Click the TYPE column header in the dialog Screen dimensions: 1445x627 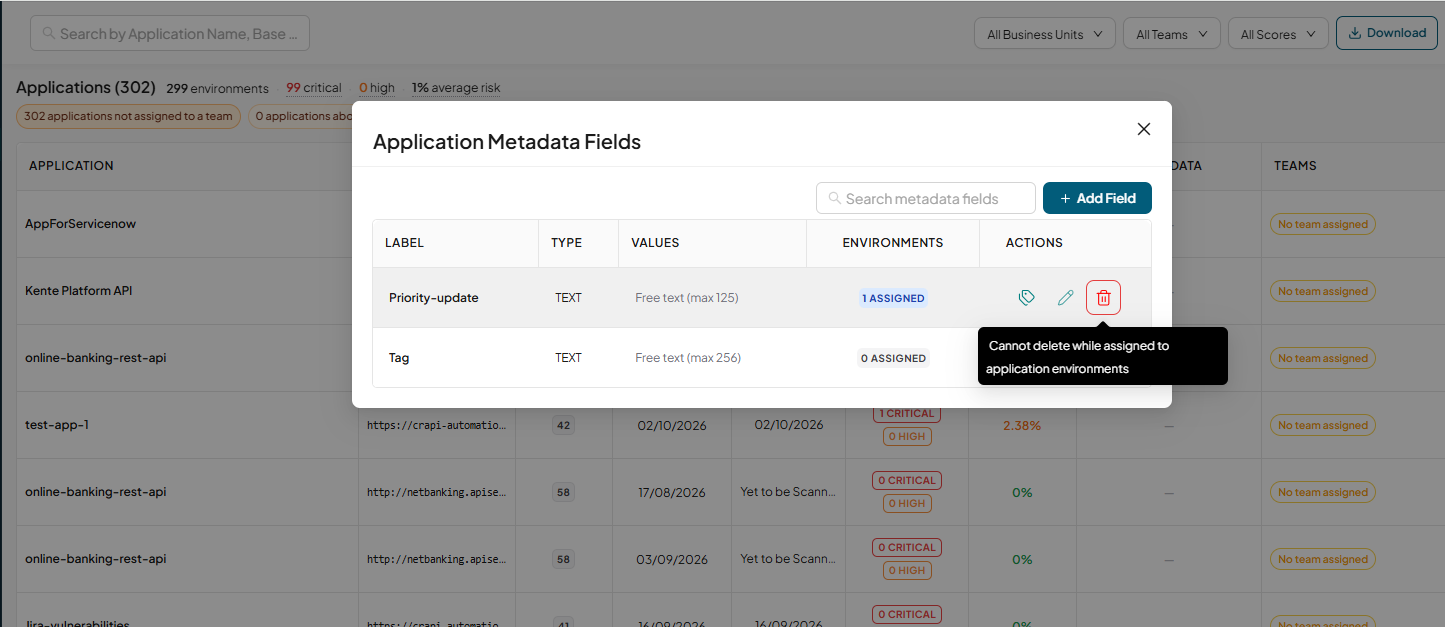(566, 243)
